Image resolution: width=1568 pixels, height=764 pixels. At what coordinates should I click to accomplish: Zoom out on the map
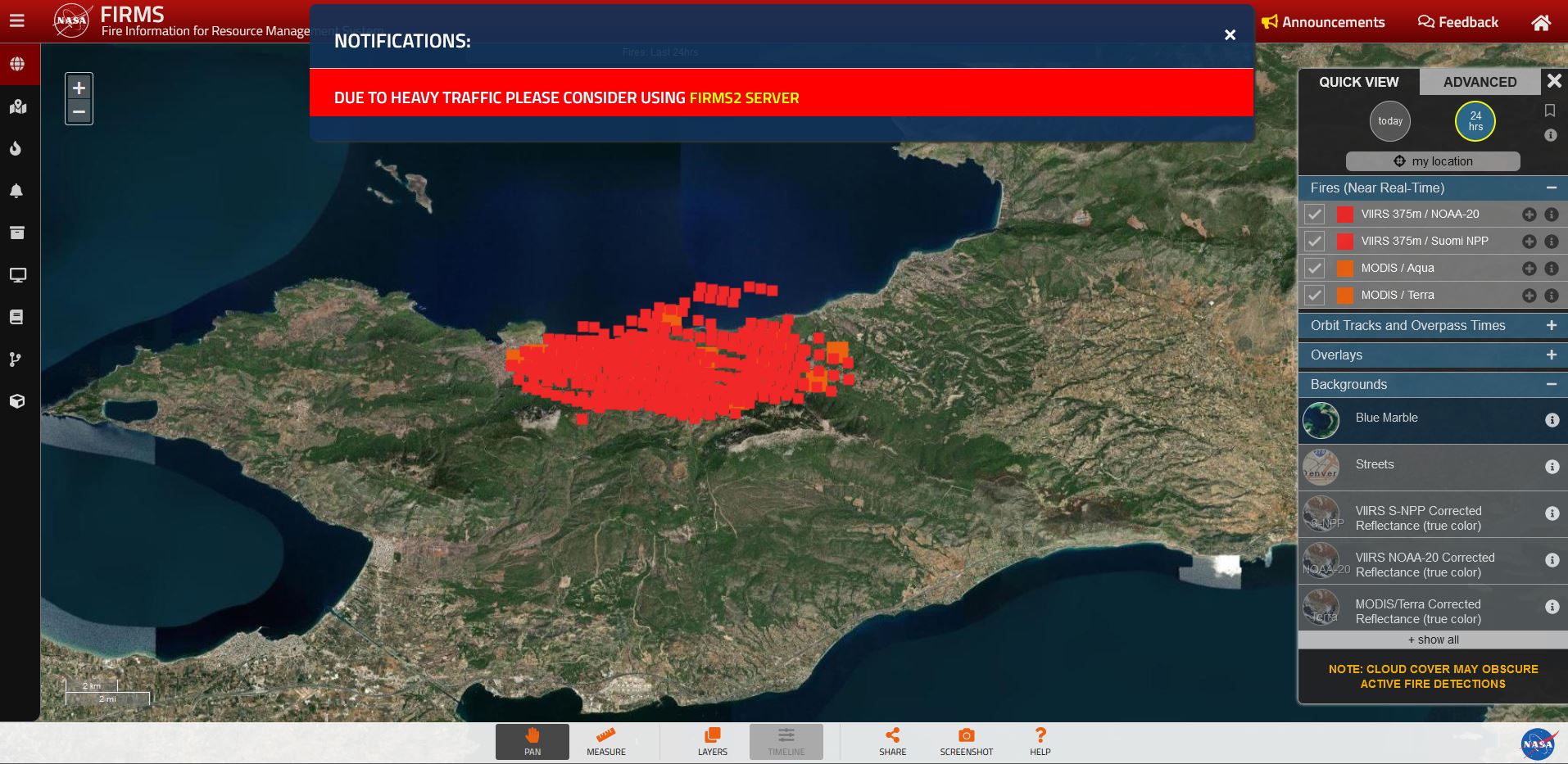(79, 112)
